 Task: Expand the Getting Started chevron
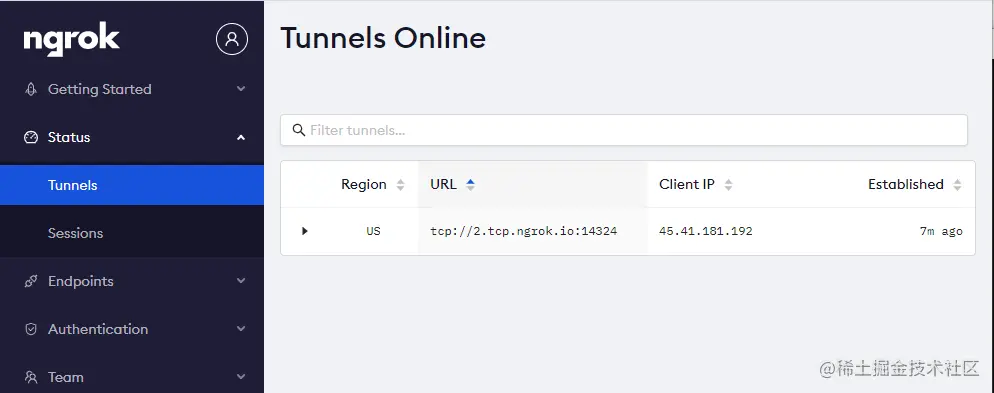pyautogui.click(x=241, y=89)
